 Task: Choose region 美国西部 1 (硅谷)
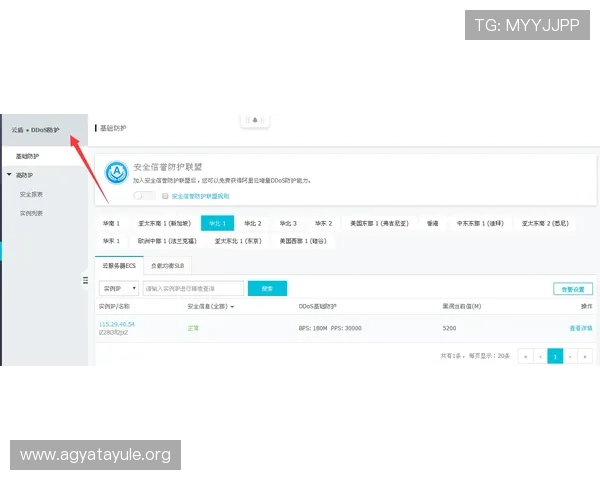[303, 241]
